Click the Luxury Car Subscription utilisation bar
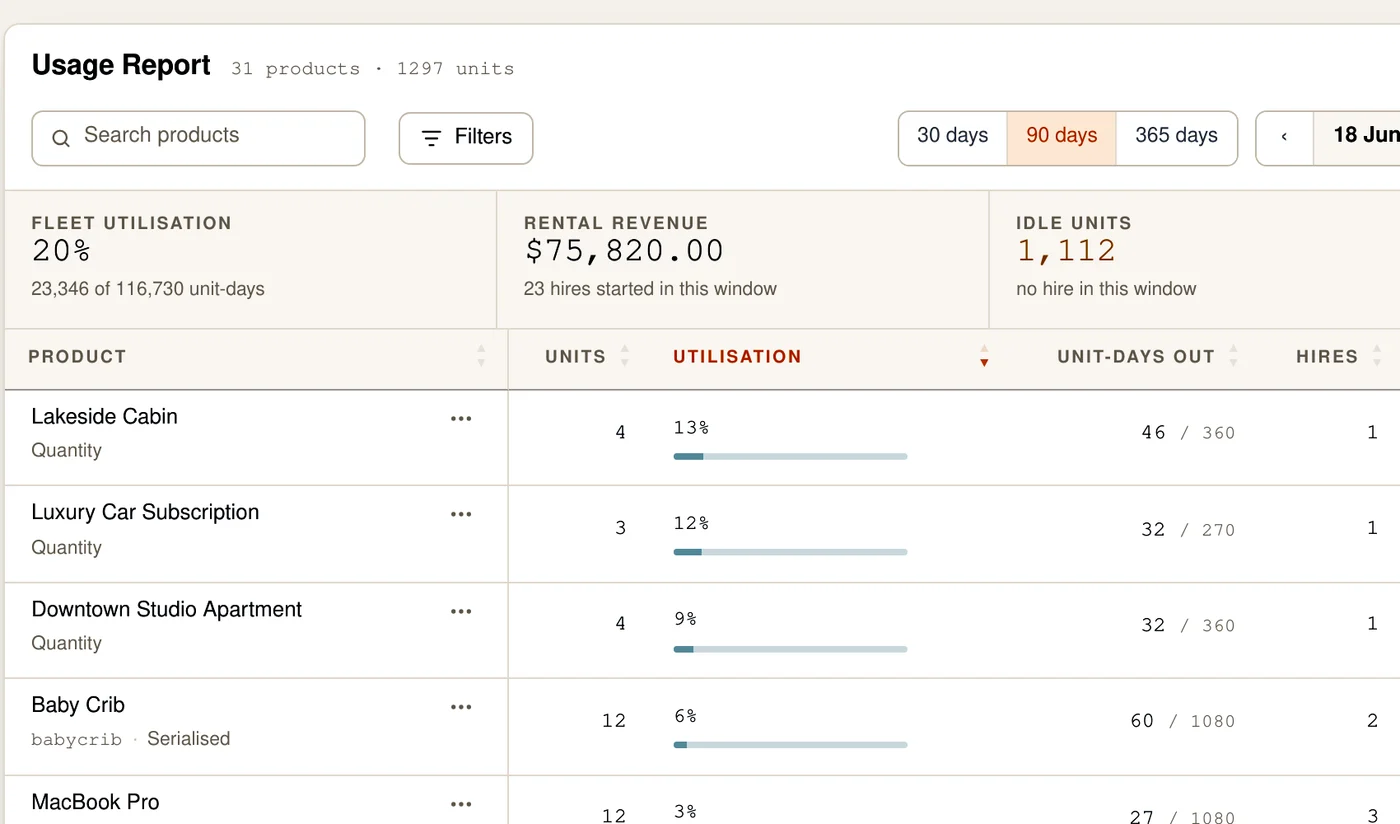This screenshot has height=824, width=1400. (x=790, y=552)
